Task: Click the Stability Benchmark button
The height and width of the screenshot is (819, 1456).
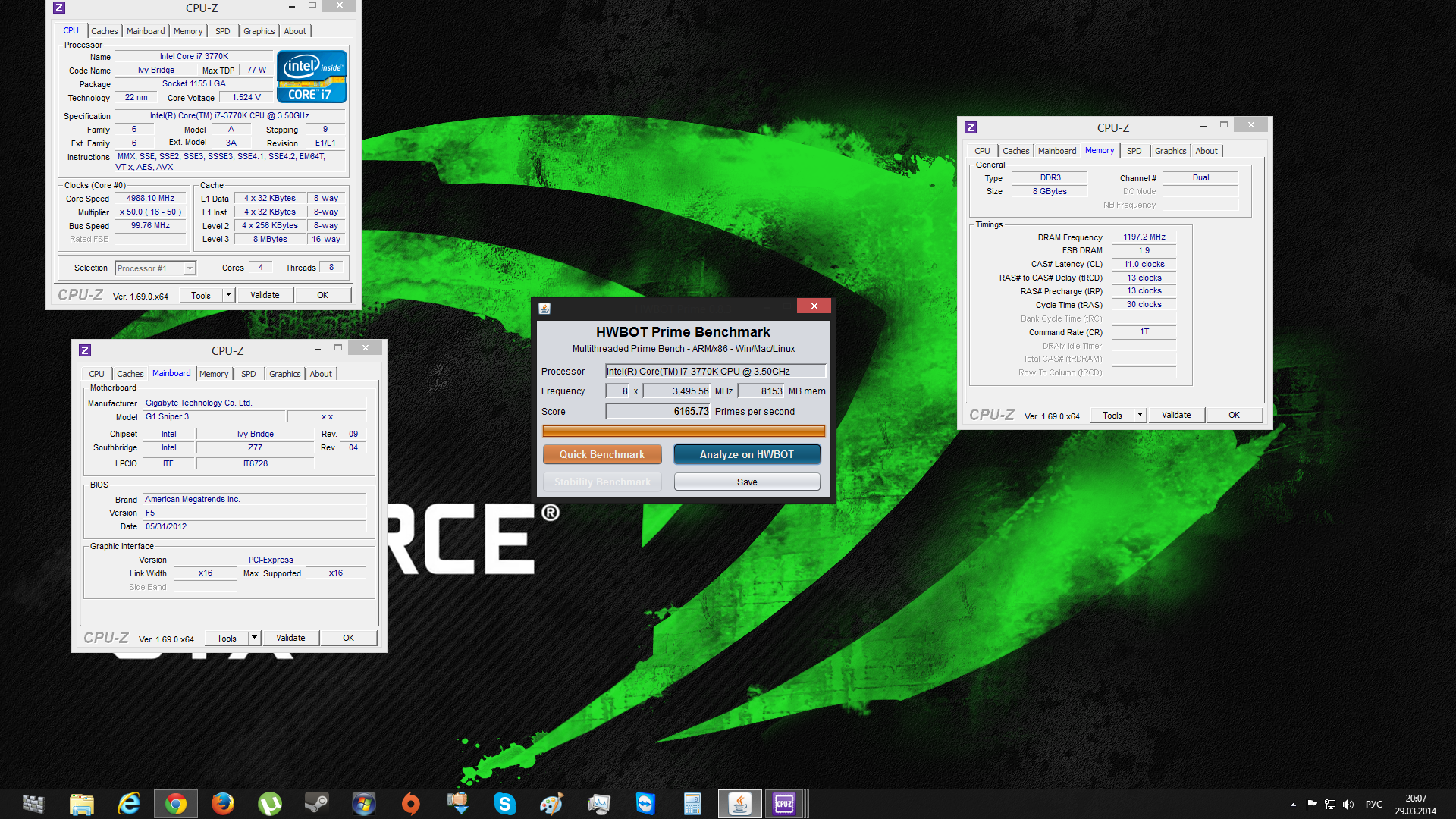Action: click(602, 482)
